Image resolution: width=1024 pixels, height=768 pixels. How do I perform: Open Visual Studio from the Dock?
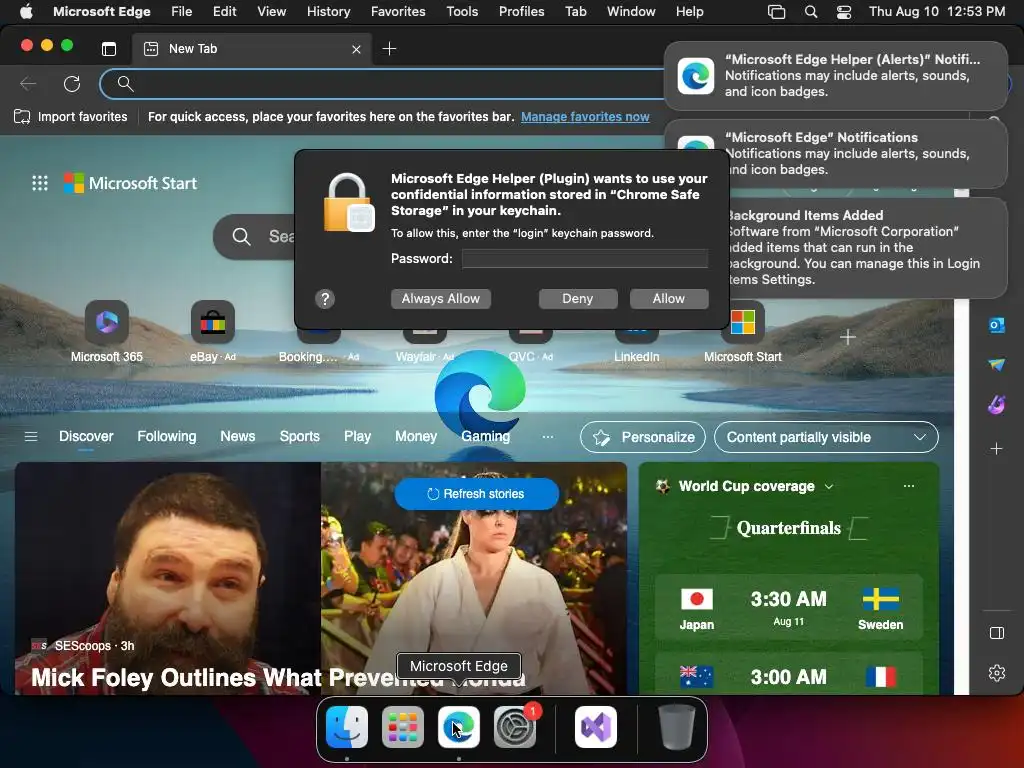click(596, 727)
